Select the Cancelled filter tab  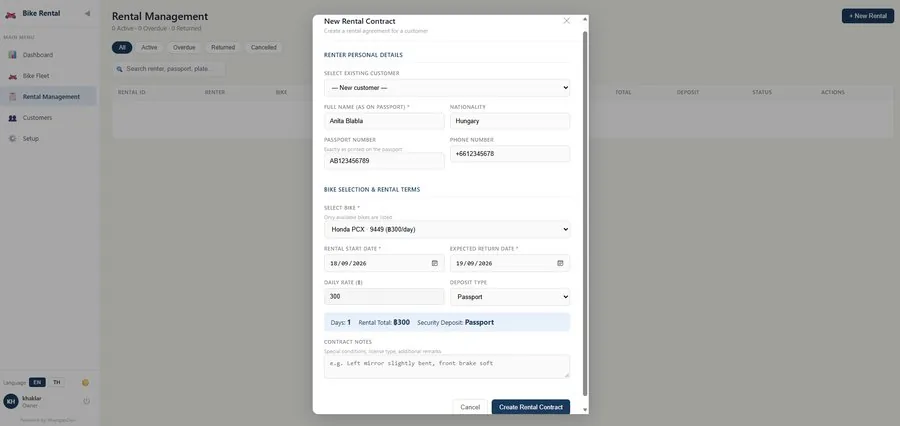click(x=263, y=48)
